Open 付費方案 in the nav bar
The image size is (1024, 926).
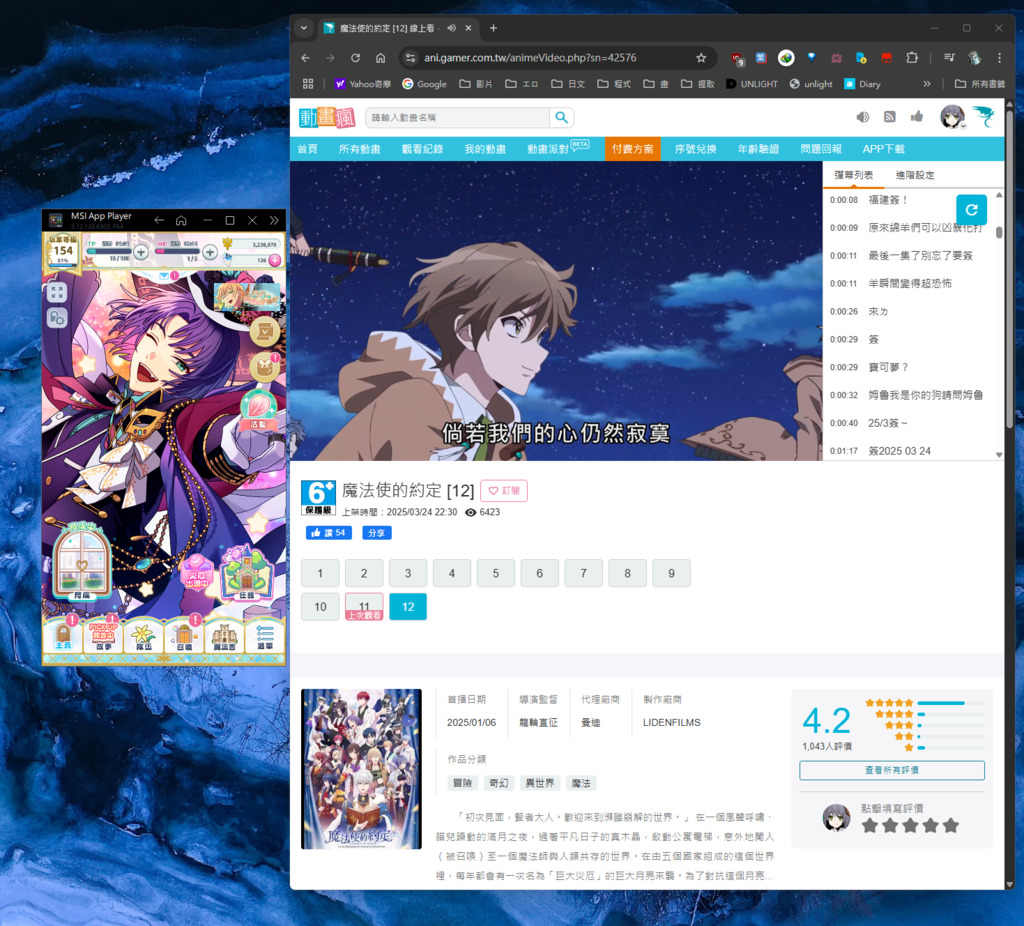632,149
